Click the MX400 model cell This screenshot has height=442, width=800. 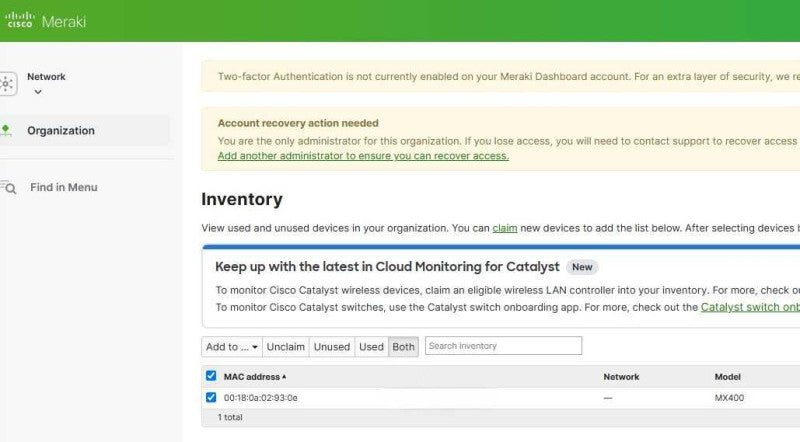(729, 398)
